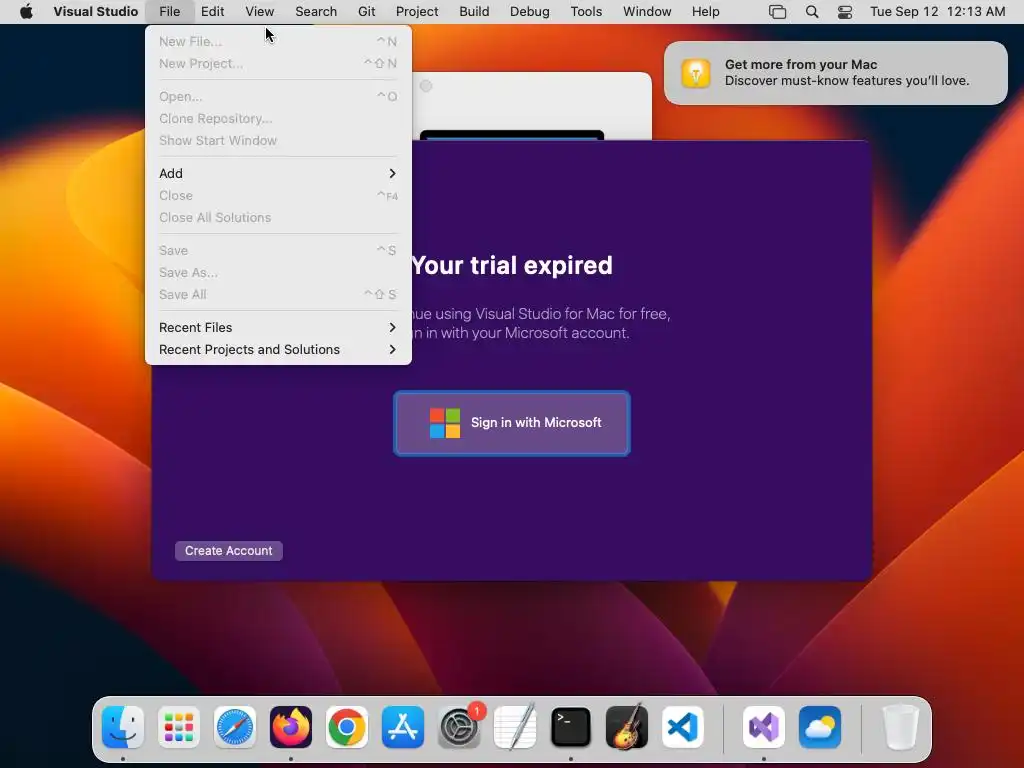
Task: Expand Recent Projects and Solutions submenu
Action: point(278,349)
